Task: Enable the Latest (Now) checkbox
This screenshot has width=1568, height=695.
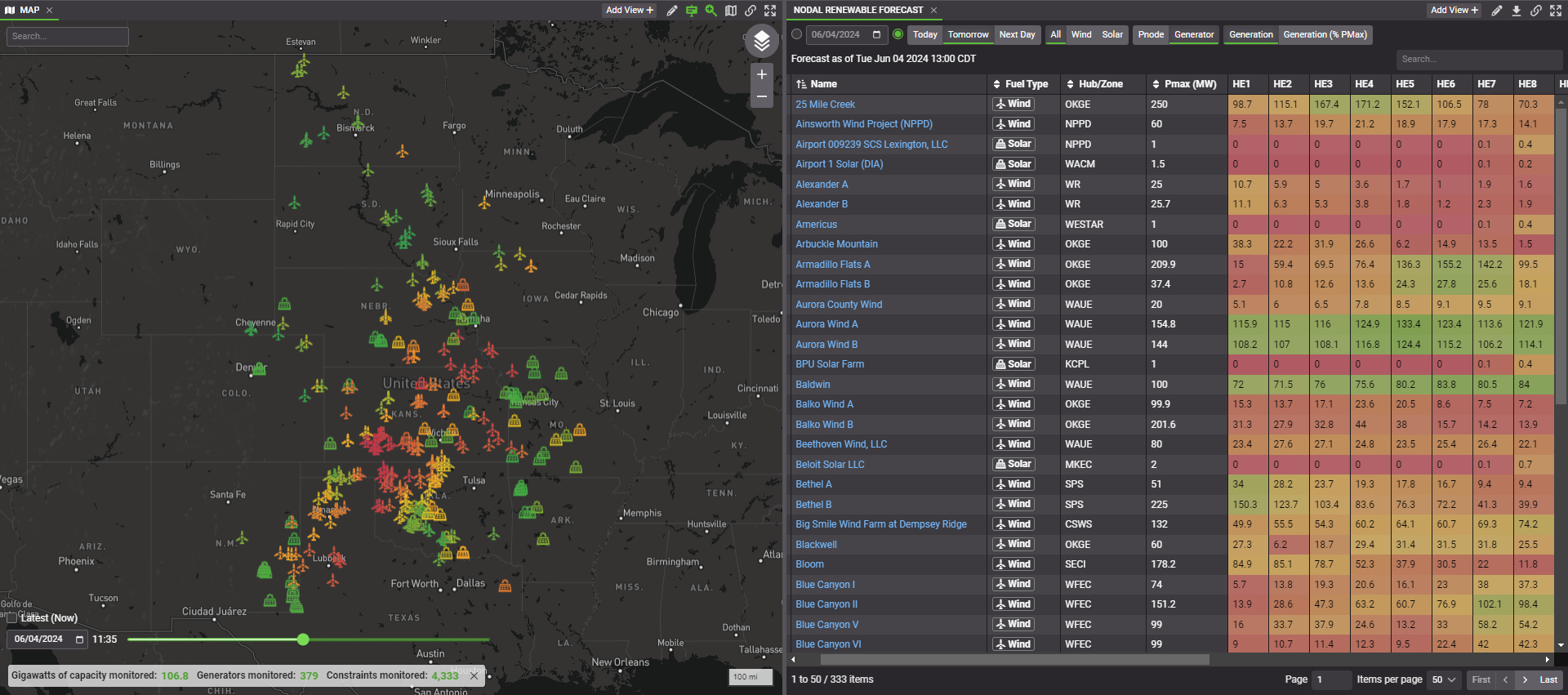Action: point(12,618)
